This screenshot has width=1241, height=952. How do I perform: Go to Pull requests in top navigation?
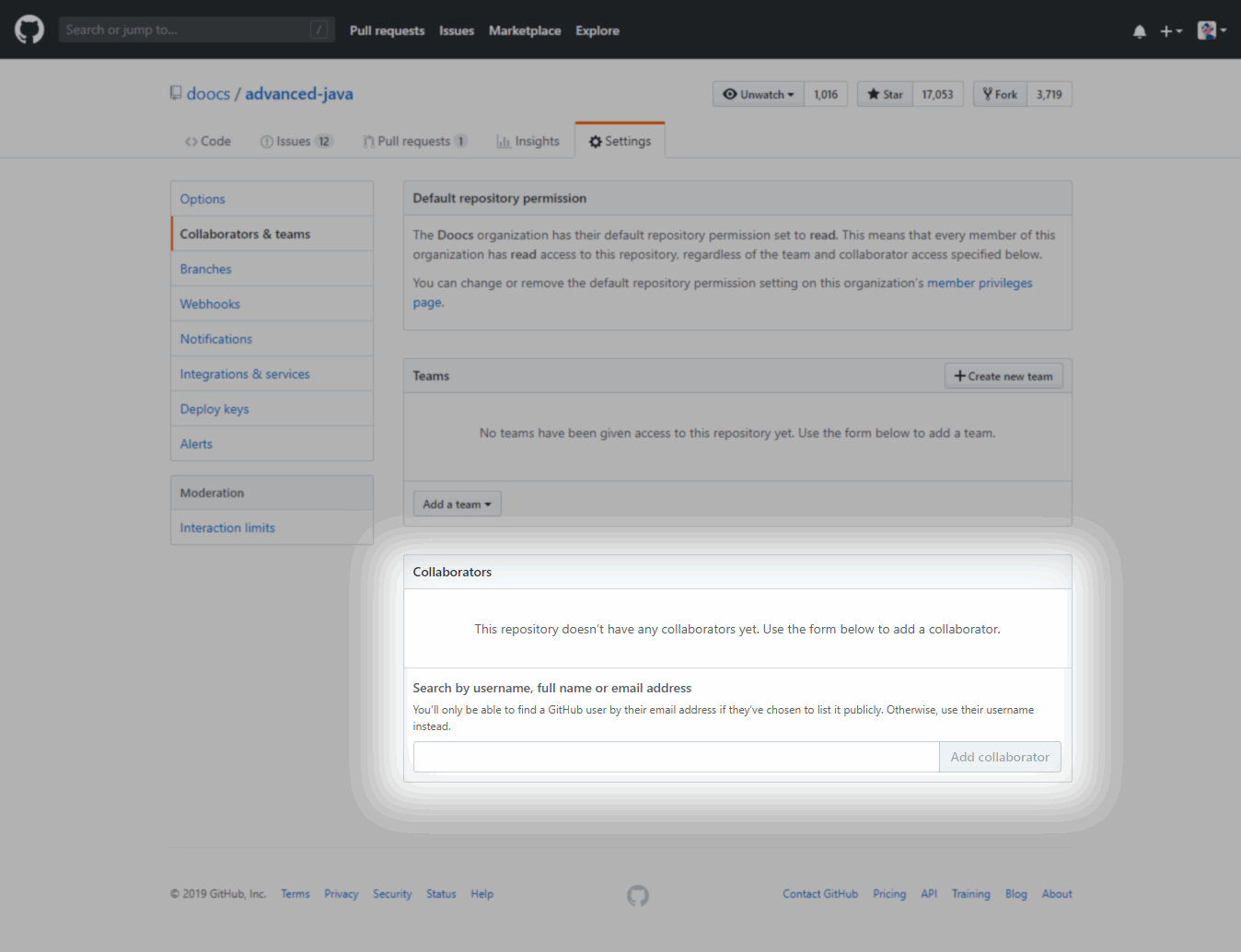click(387, 30)
